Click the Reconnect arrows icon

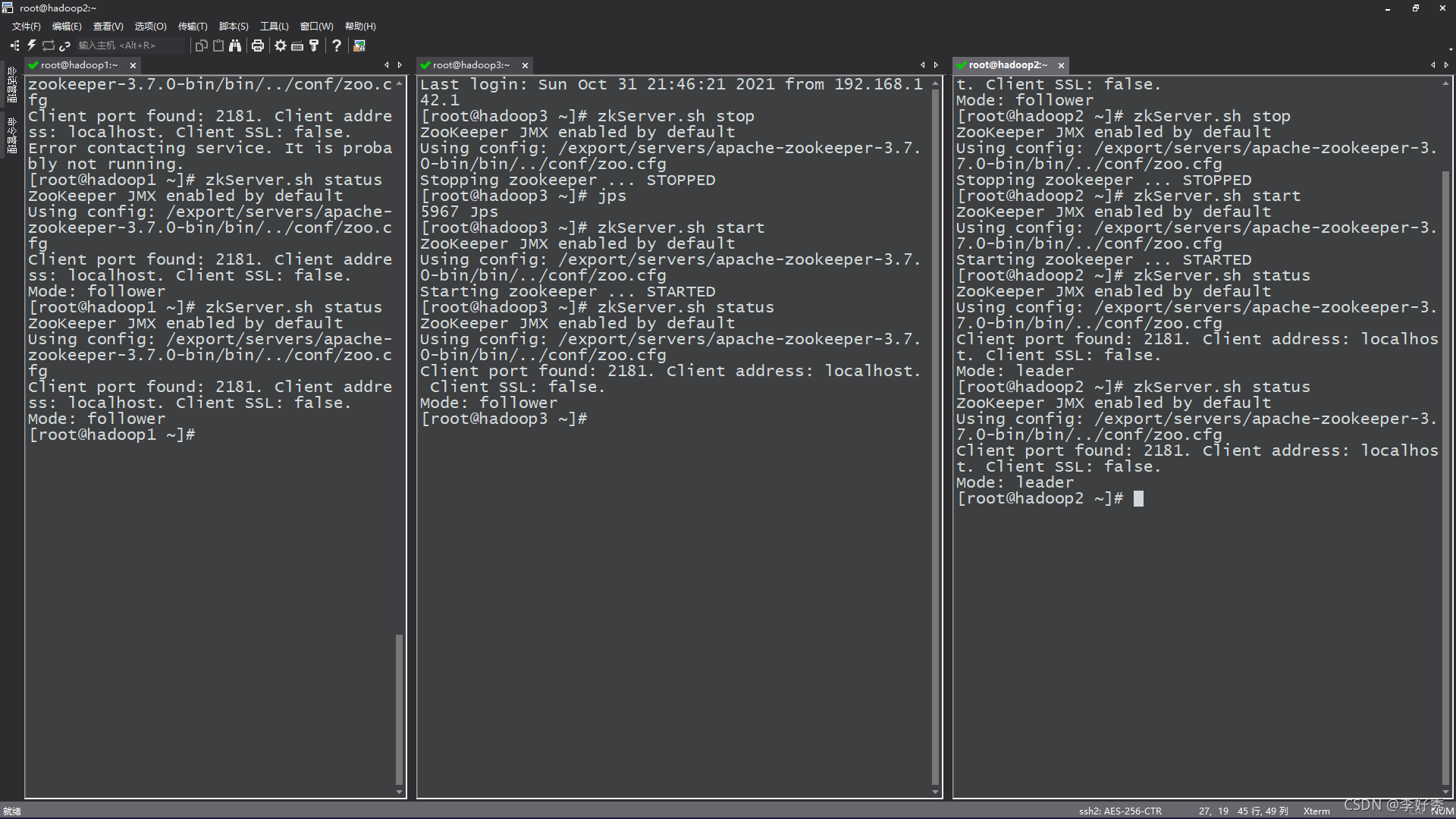pyautogui.click(x=49, y=45)
